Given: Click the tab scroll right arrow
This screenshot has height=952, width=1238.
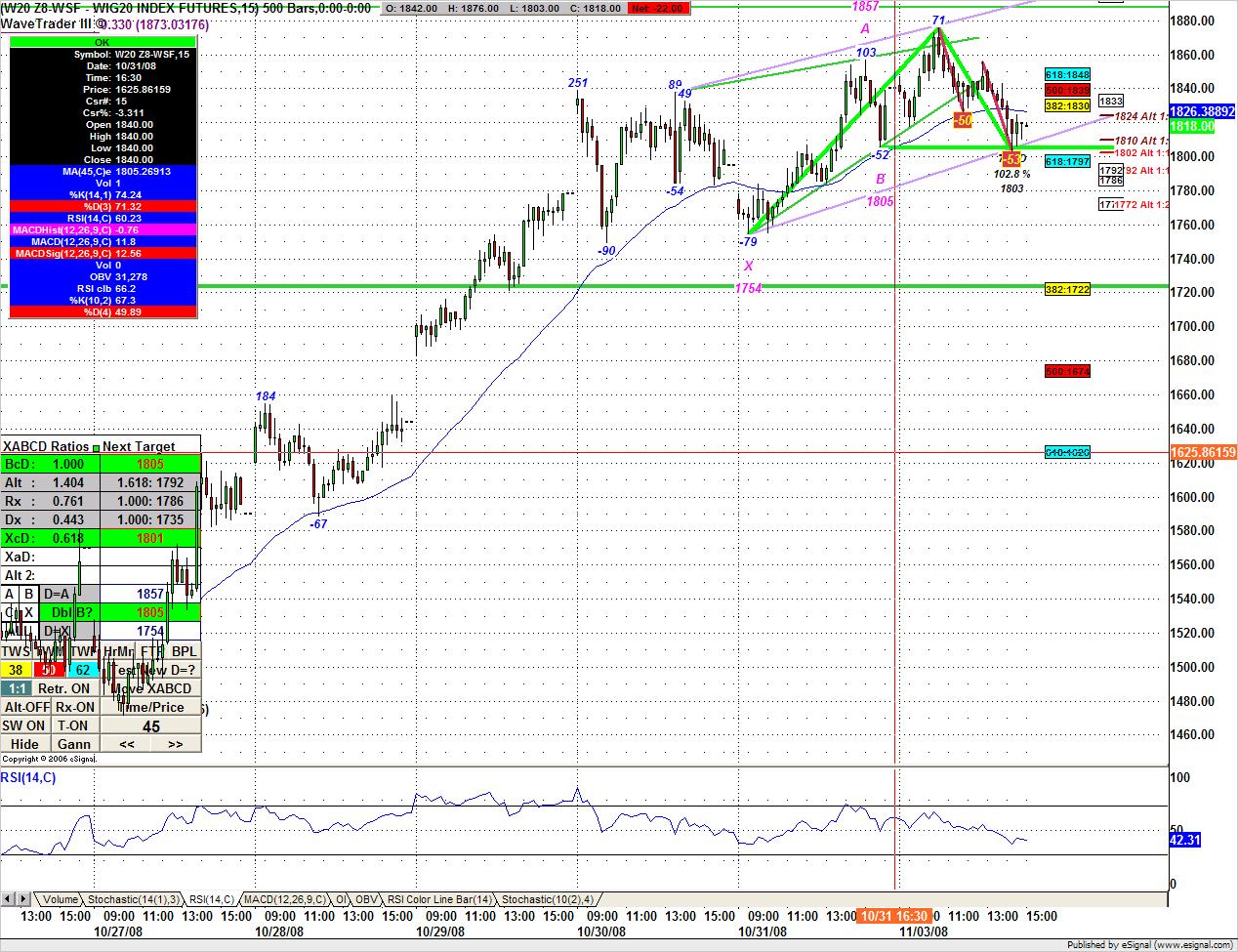Looking at the screenshot, I should [22, 898].
